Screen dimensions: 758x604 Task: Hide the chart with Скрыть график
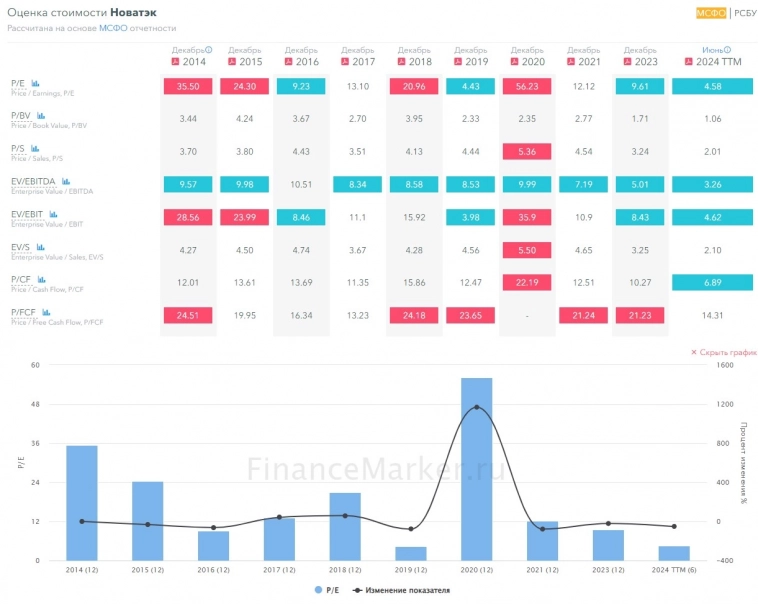click(x=723, y=352)
